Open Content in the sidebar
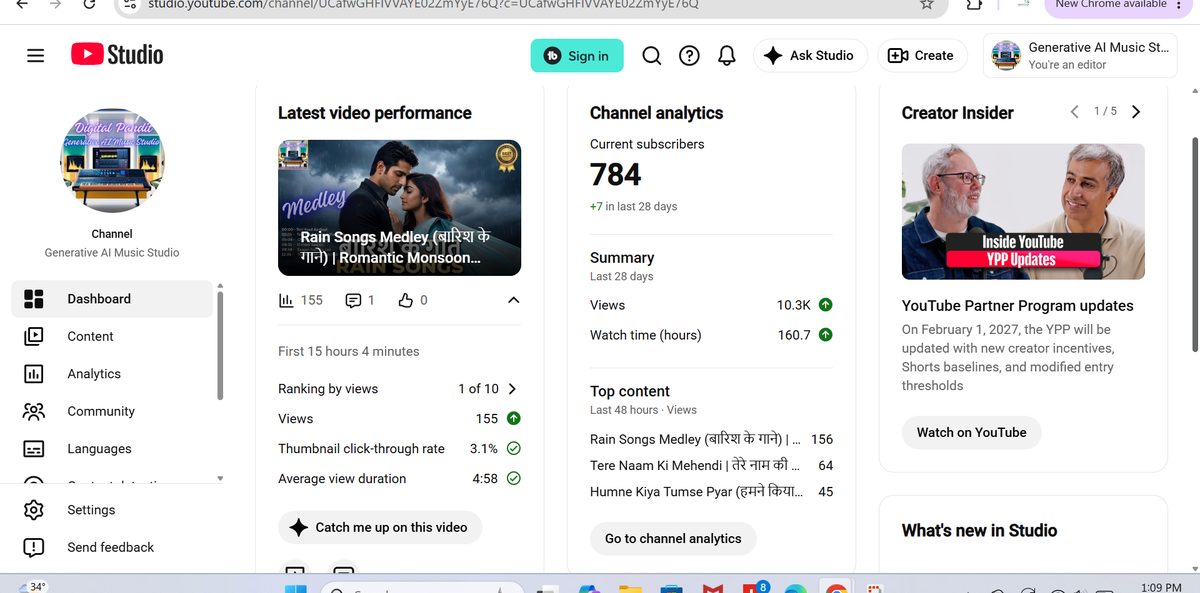 tap(112, 336)
